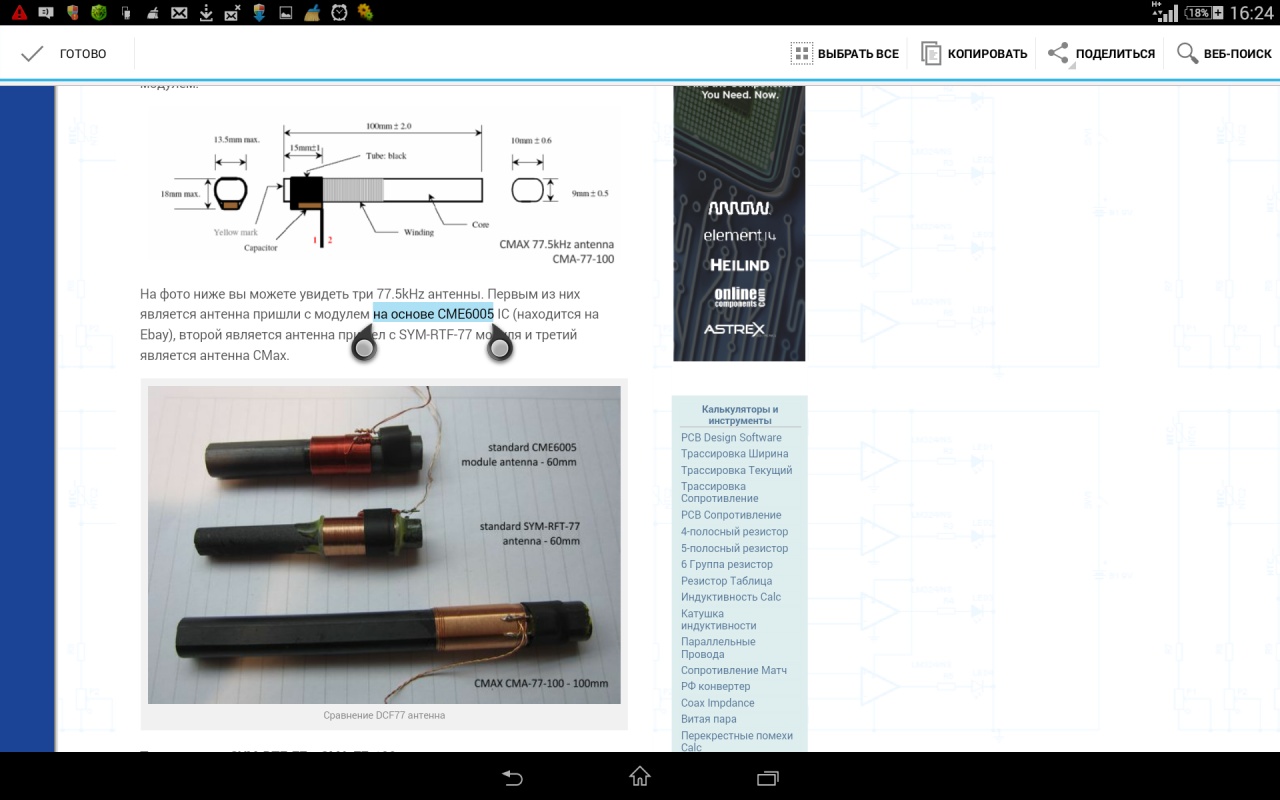Screen dimensions: 1280x800
Task: Open the 4-полосный резистор calculator
Action: (x=734, y=532)
